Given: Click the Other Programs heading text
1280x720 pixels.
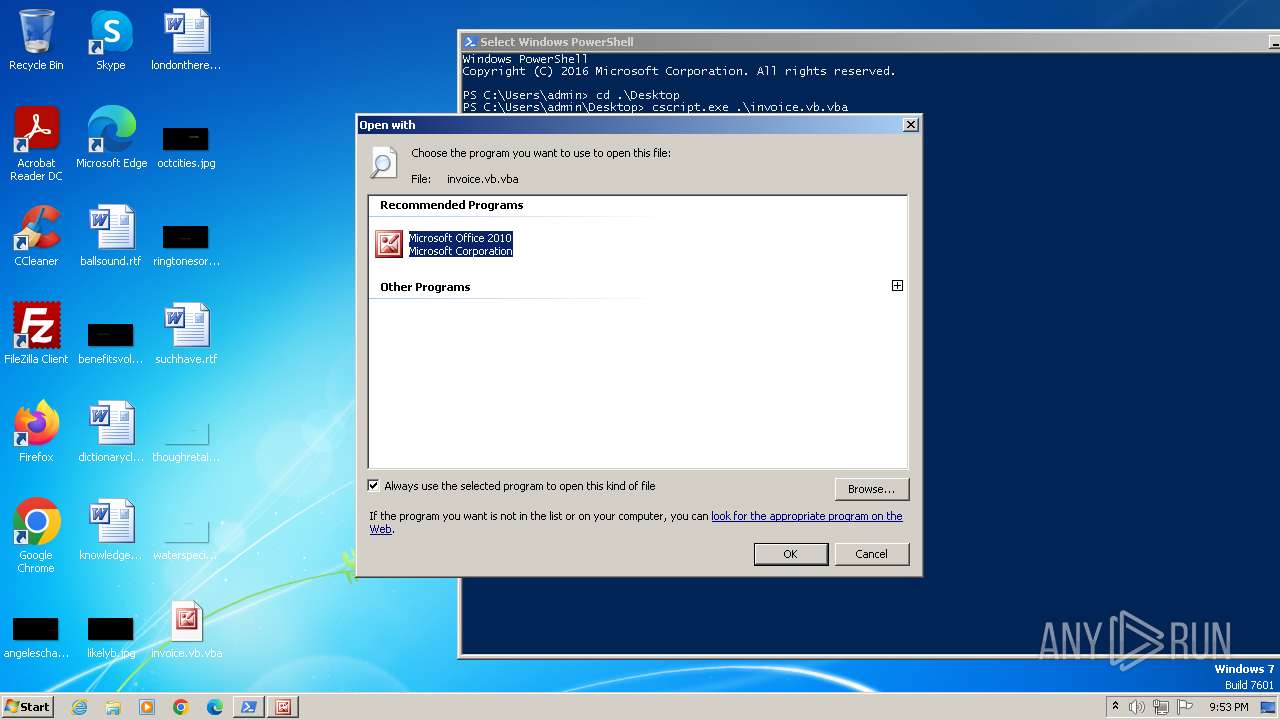Looking at the screenshot, I should click(425, 287).
